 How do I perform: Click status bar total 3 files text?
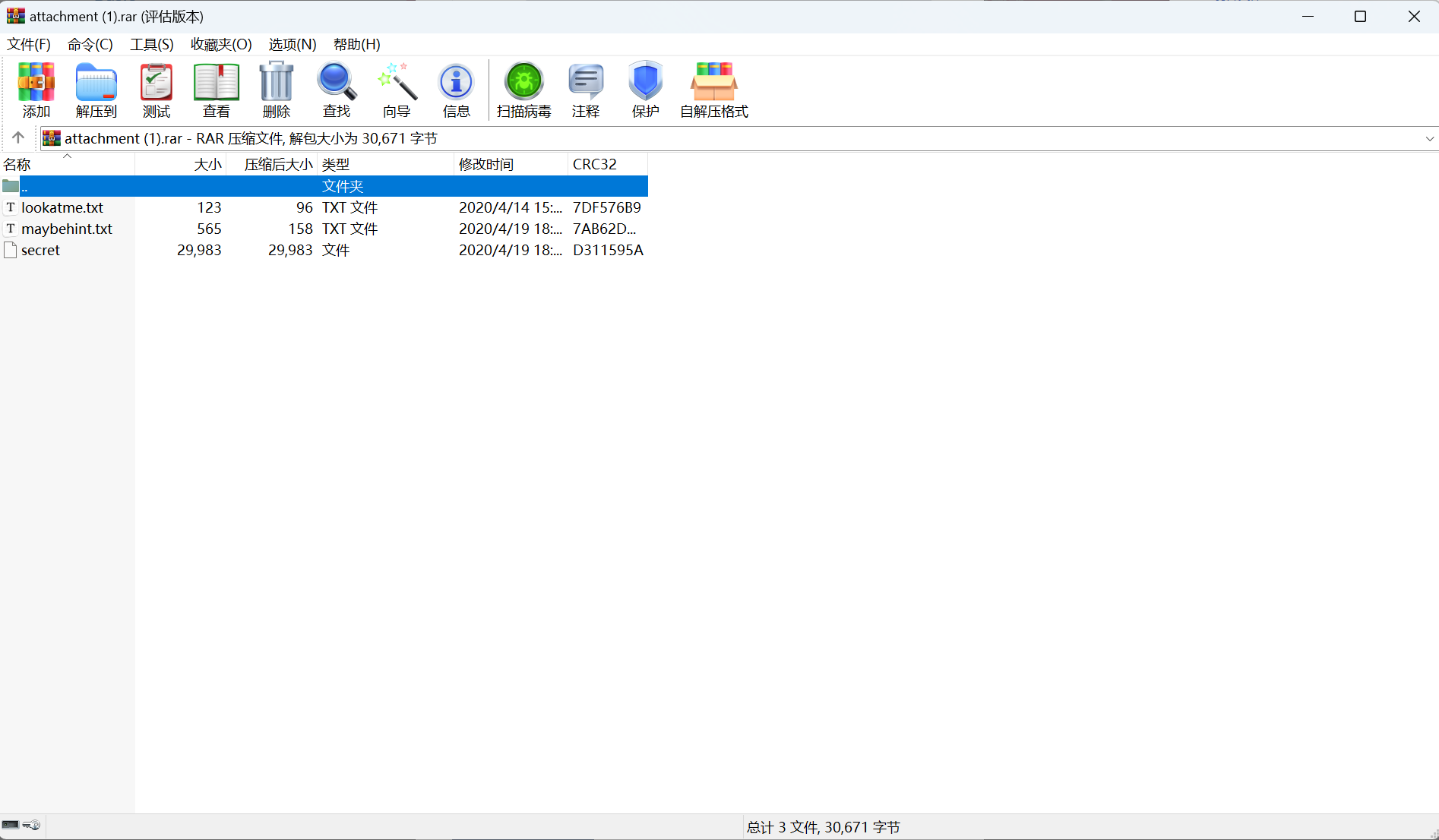coord(824,827)
